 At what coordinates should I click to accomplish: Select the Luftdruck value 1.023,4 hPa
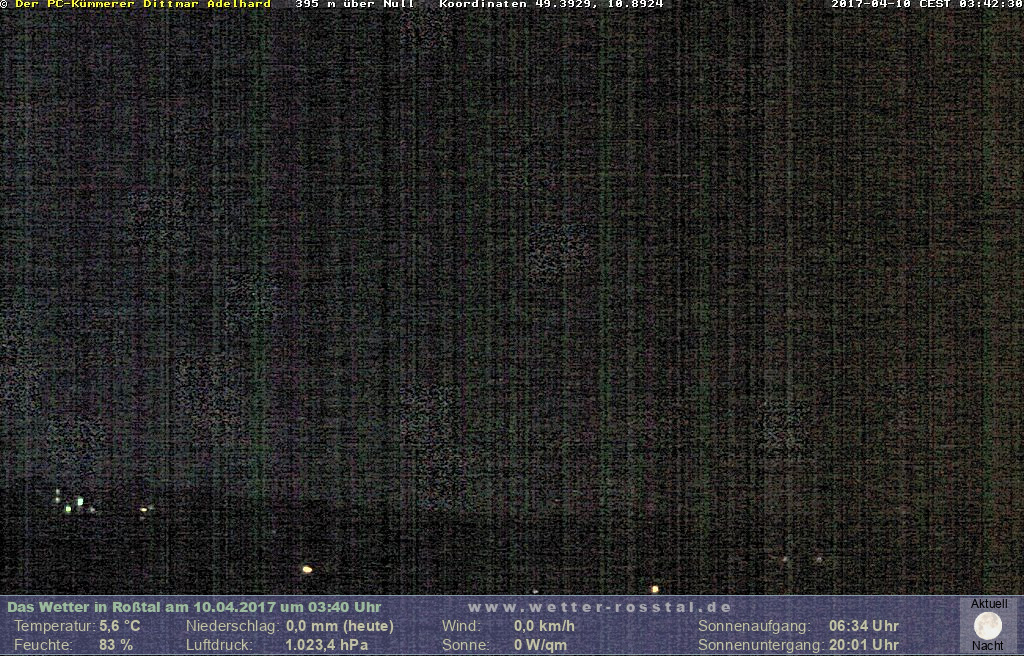pyautogui.click(x=326, y=645)
